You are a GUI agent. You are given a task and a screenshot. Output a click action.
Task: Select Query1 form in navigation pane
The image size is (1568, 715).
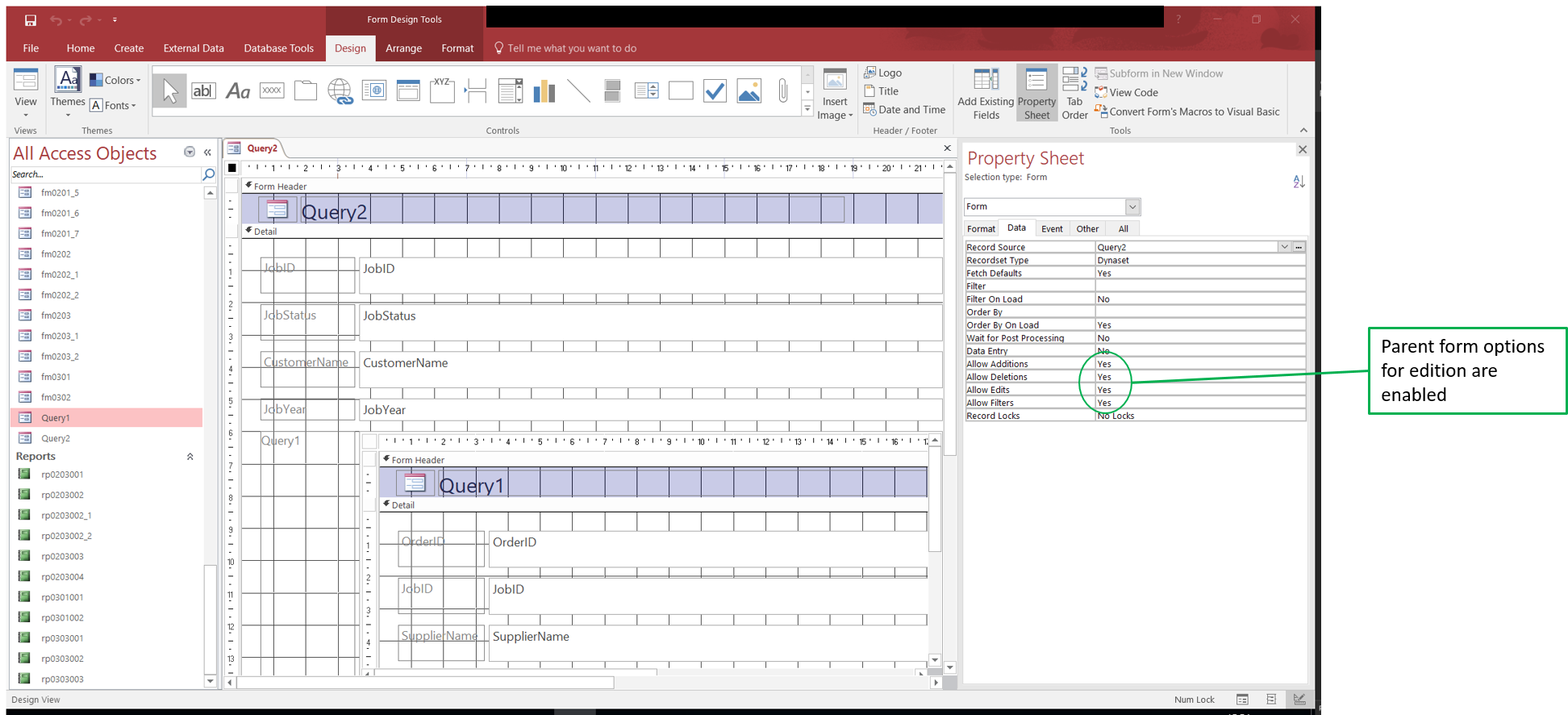[x=106, y=417]
